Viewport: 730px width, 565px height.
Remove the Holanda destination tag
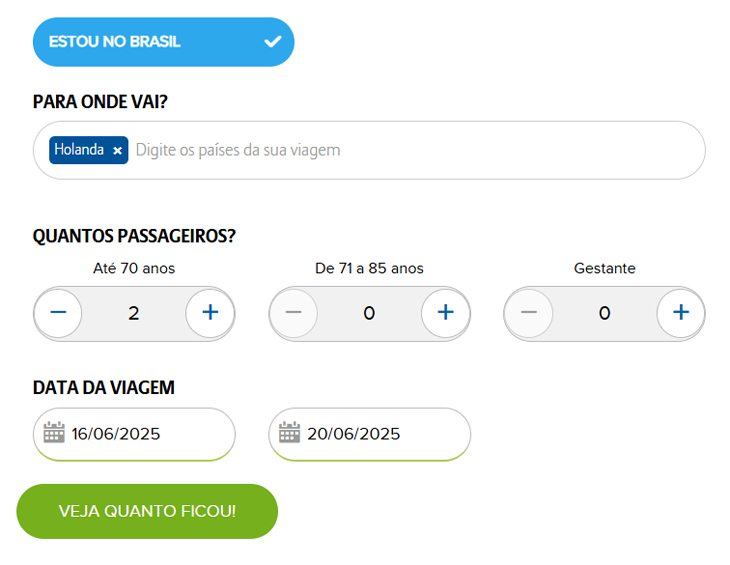click(117, 150)
